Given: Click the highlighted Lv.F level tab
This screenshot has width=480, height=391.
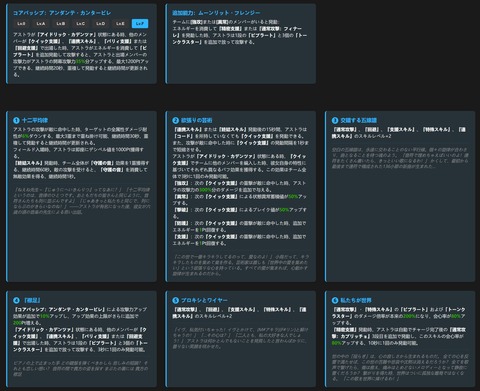Looking at the screenshot, I should [140, 24].
